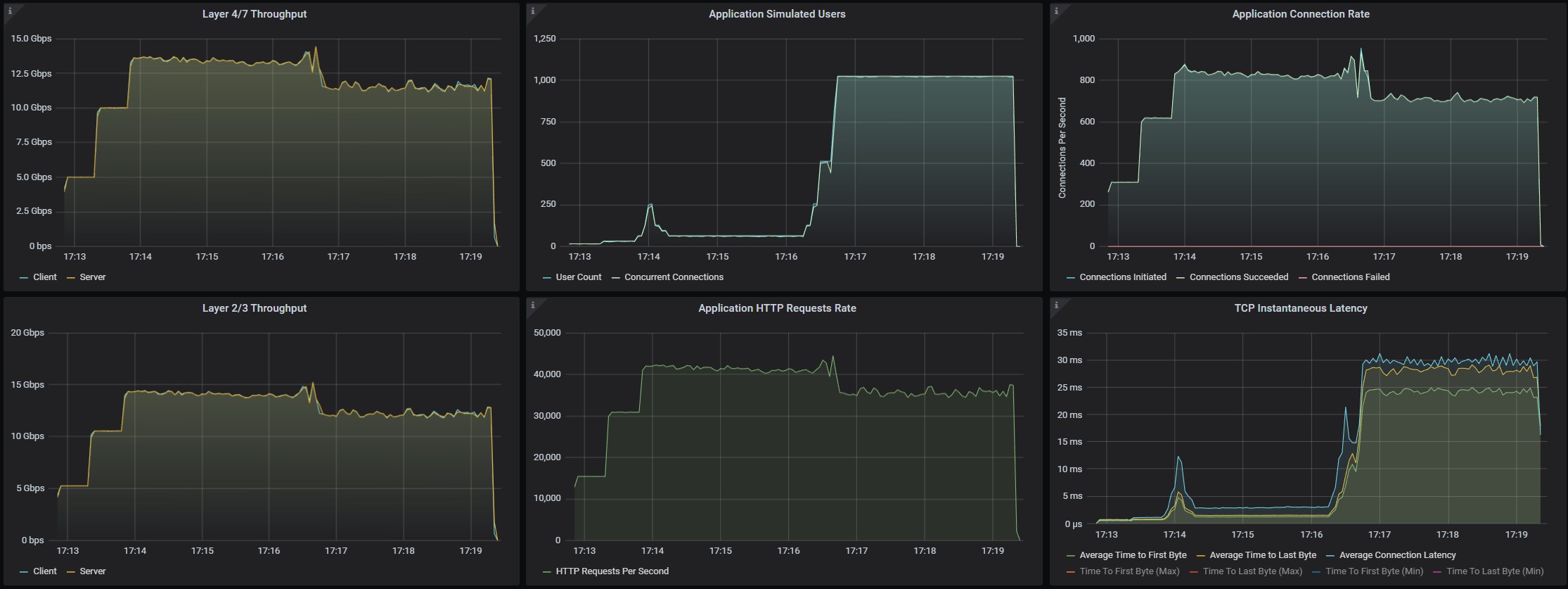Click User Count legend label

[x=579, y=277]
